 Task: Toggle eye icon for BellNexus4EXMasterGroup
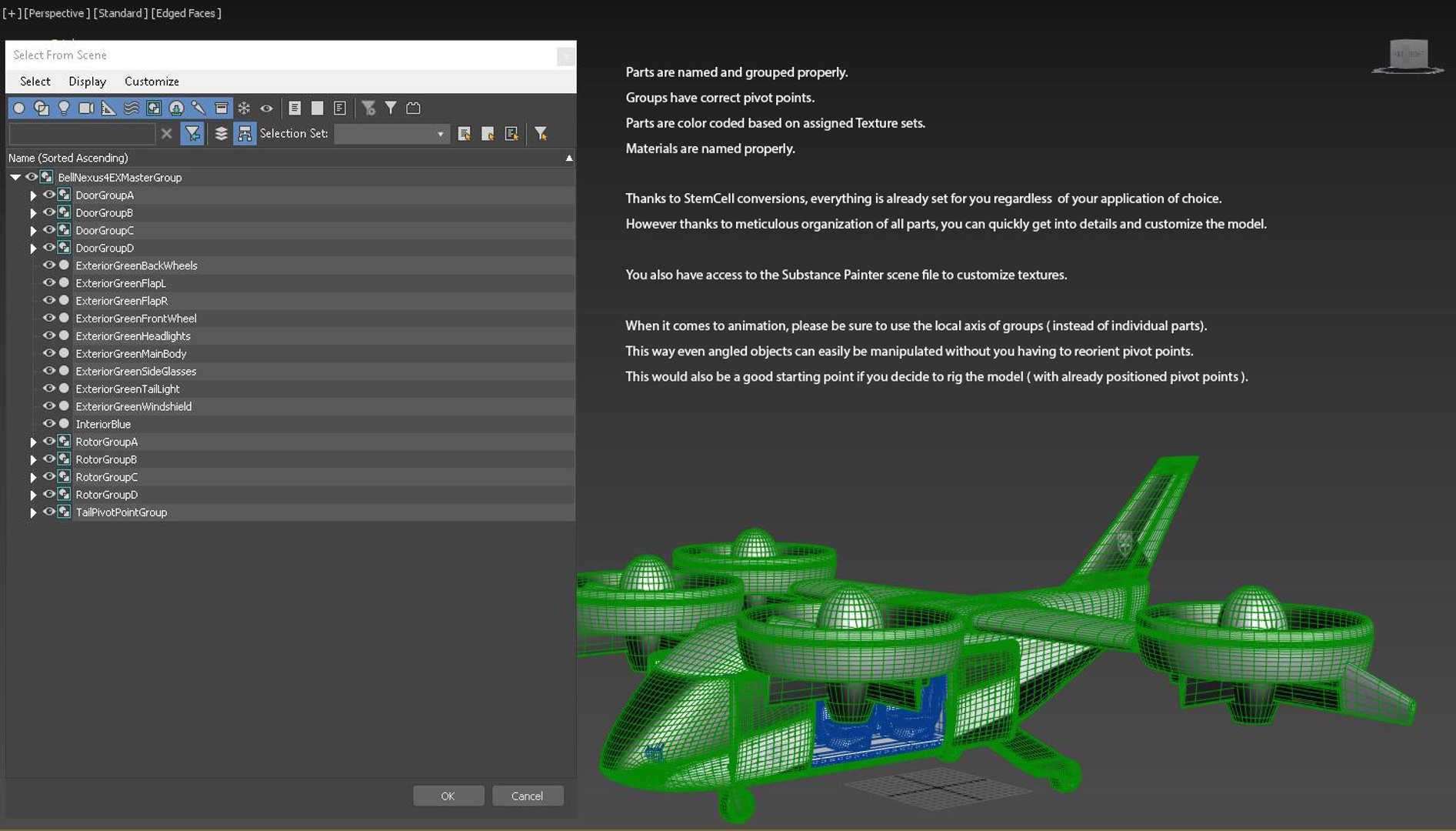32,177
